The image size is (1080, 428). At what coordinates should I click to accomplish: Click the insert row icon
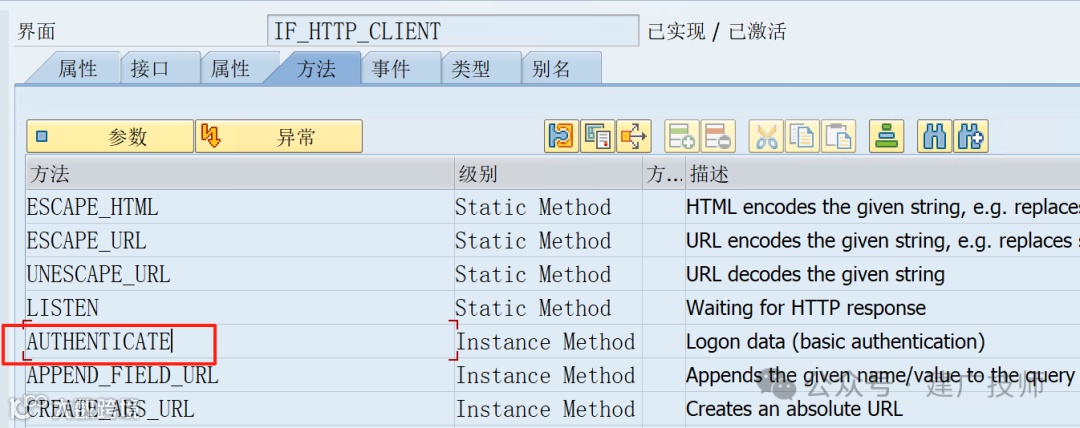pos(682,136)
